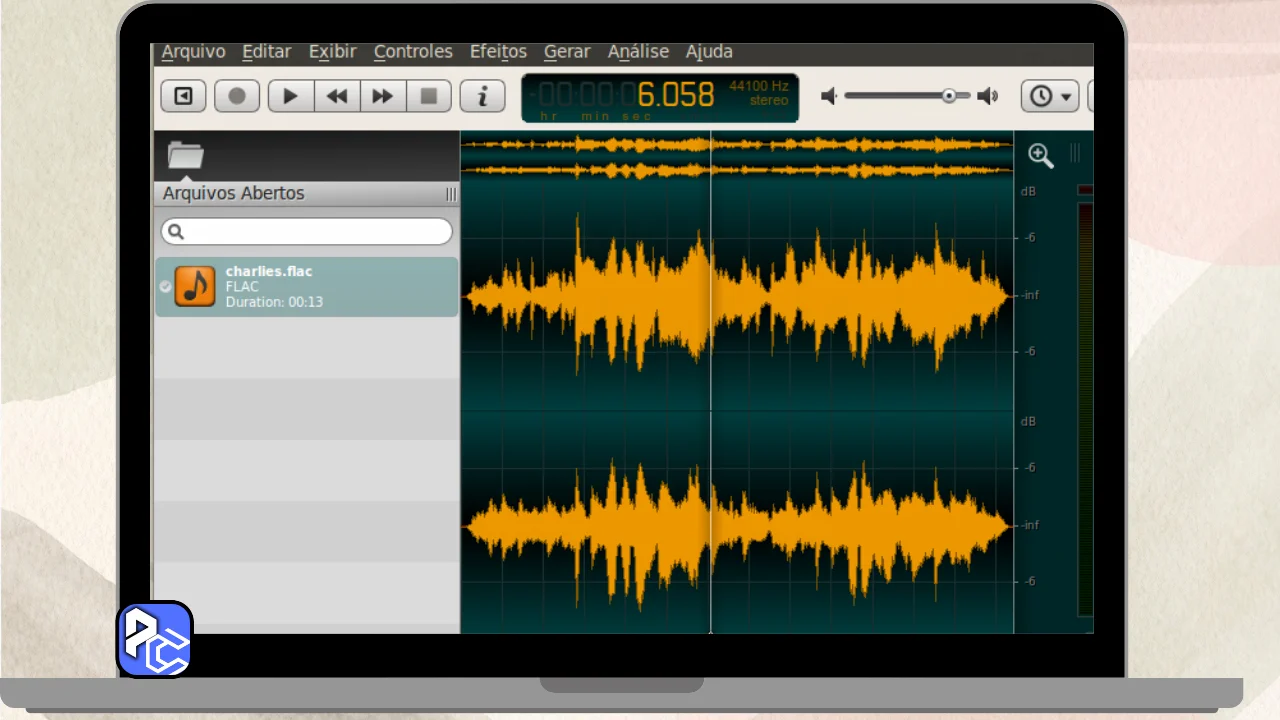Mute with the low-volume speaker icon
This screenshot has height=720, width=1280.
click(x=829, y=96)
